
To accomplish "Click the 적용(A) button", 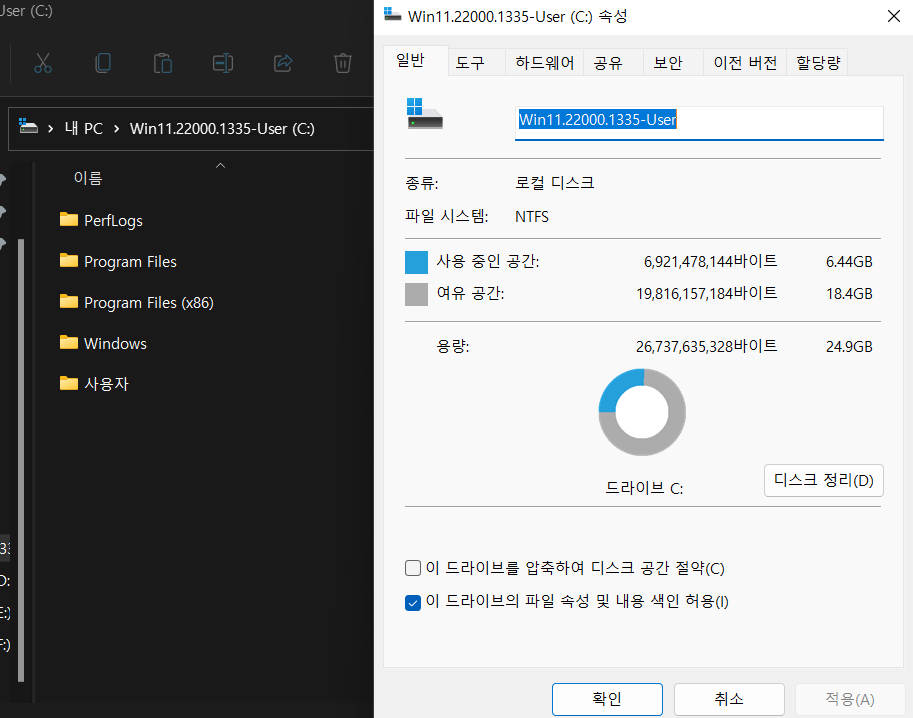I will point(850,699).
